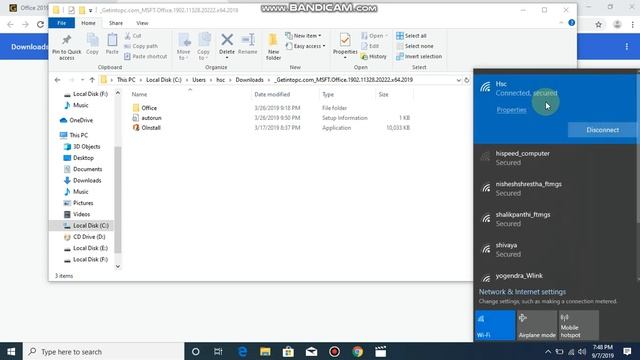
Task: Click the Open ribbon button
Action: click(x=374, y=36)
